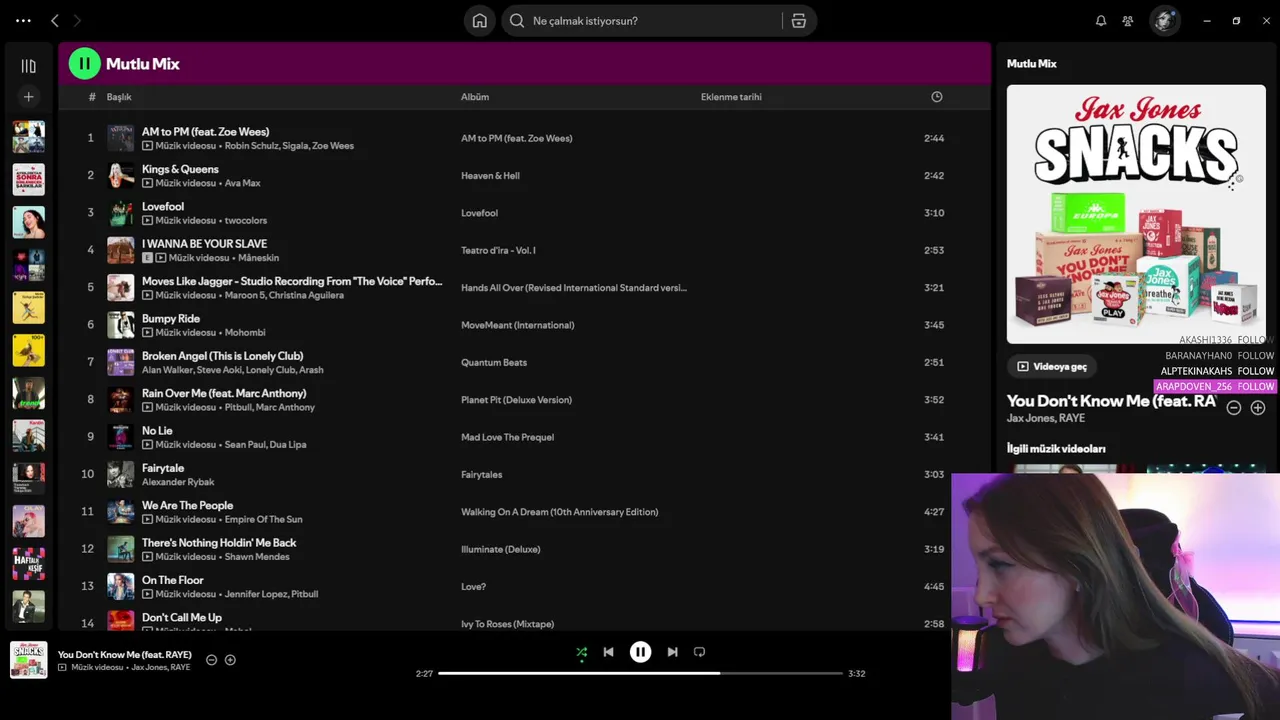The width and height of the screenshot is (1280, 720).
Task: Open the Browse icon beside search
Action: pos(799,21)
